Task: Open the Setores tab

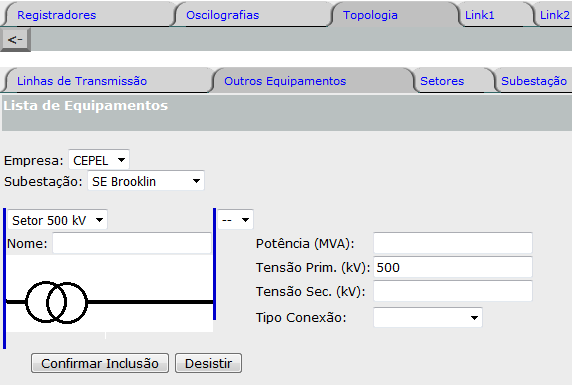Action: point(442,81)
